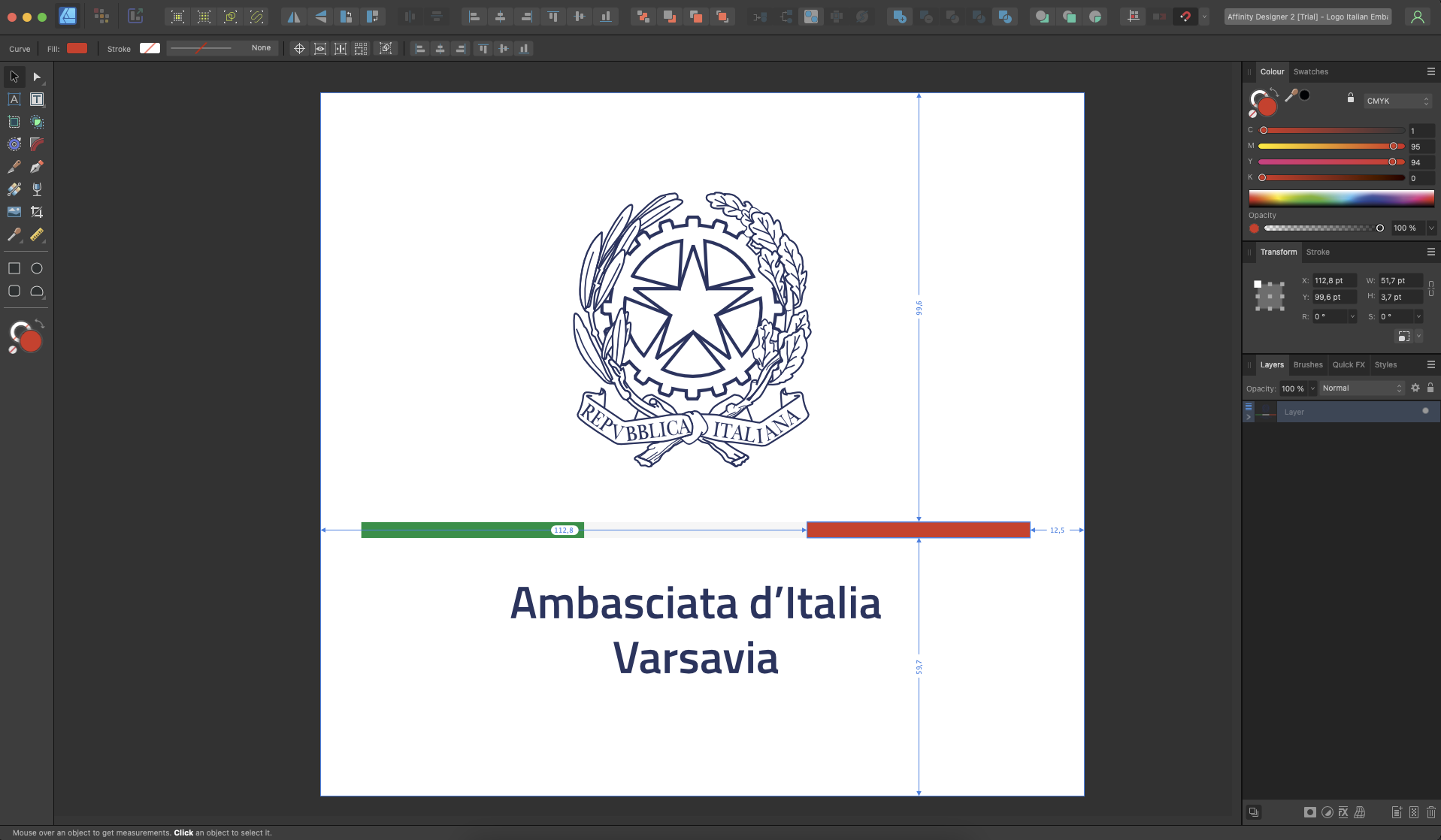The height and width of the screenshot is (840, 1441).
Task: Click the W width field
Action: [x=1400, y=280]
